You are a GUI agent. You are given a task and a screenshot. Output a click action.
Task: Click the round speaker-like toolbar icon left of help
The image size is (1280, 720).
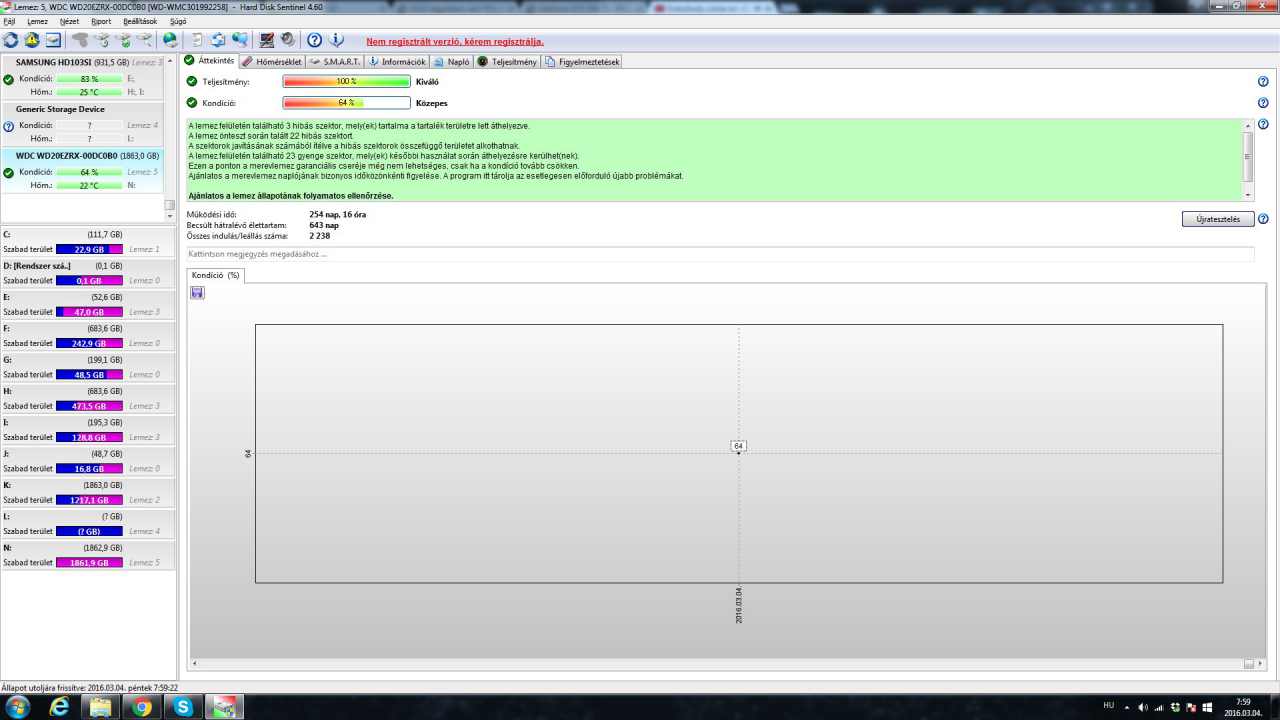coord(288,40)
